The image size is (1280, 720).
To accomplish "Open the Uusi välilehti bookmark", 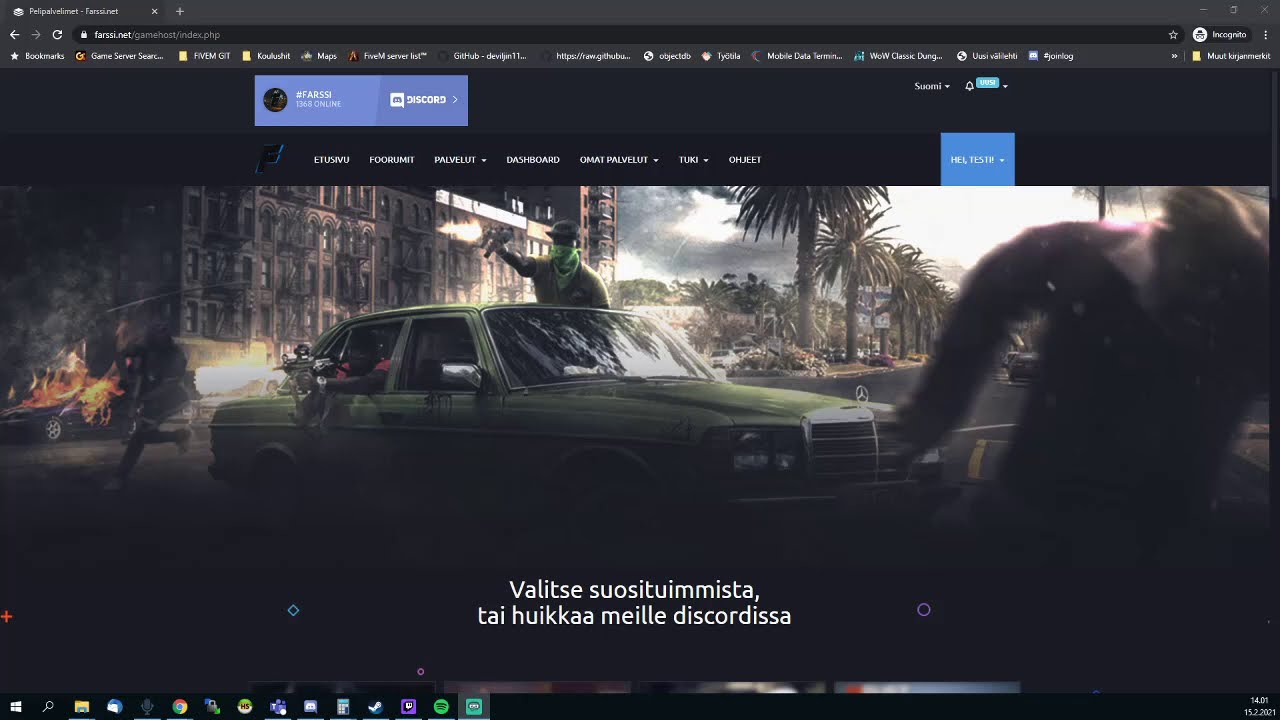I will click(x=987, y=56).
